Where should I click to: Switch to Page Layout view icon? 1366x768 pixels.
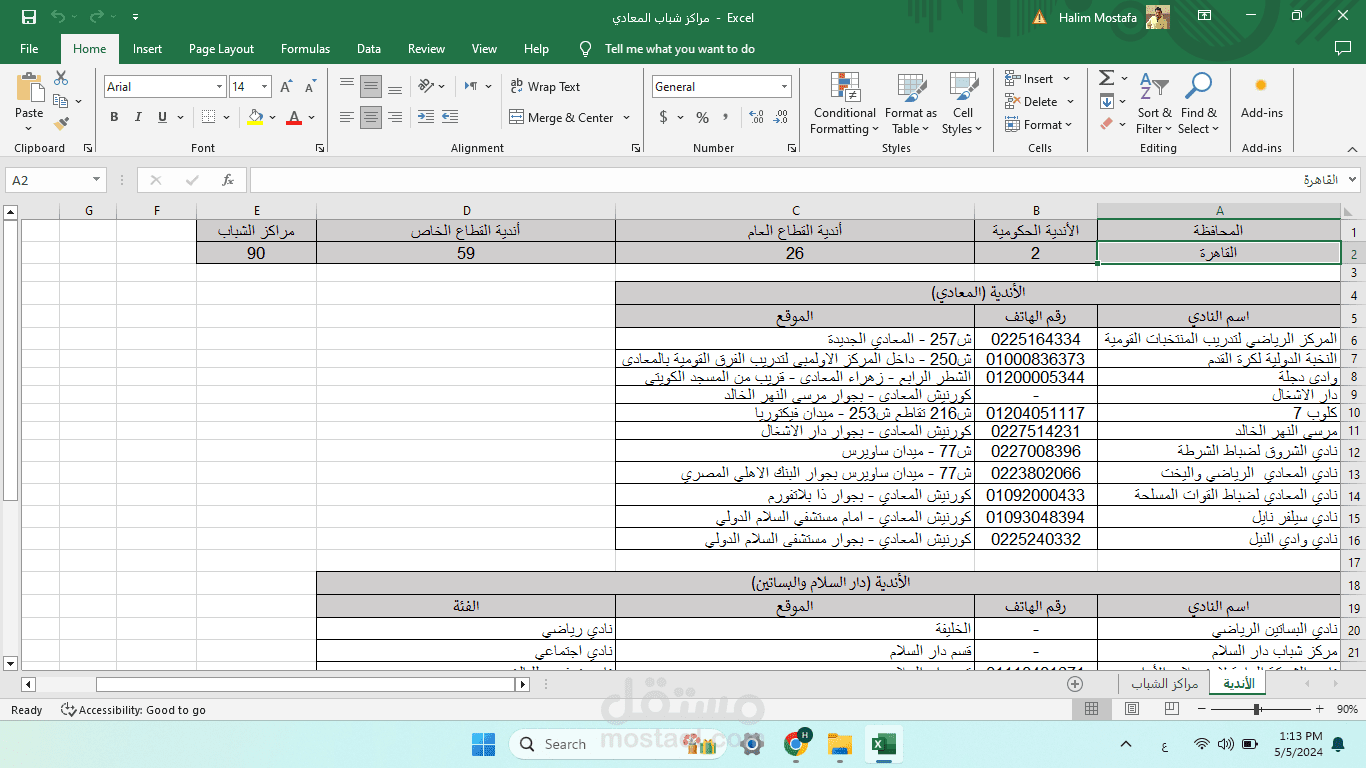tap(1131, 709)
